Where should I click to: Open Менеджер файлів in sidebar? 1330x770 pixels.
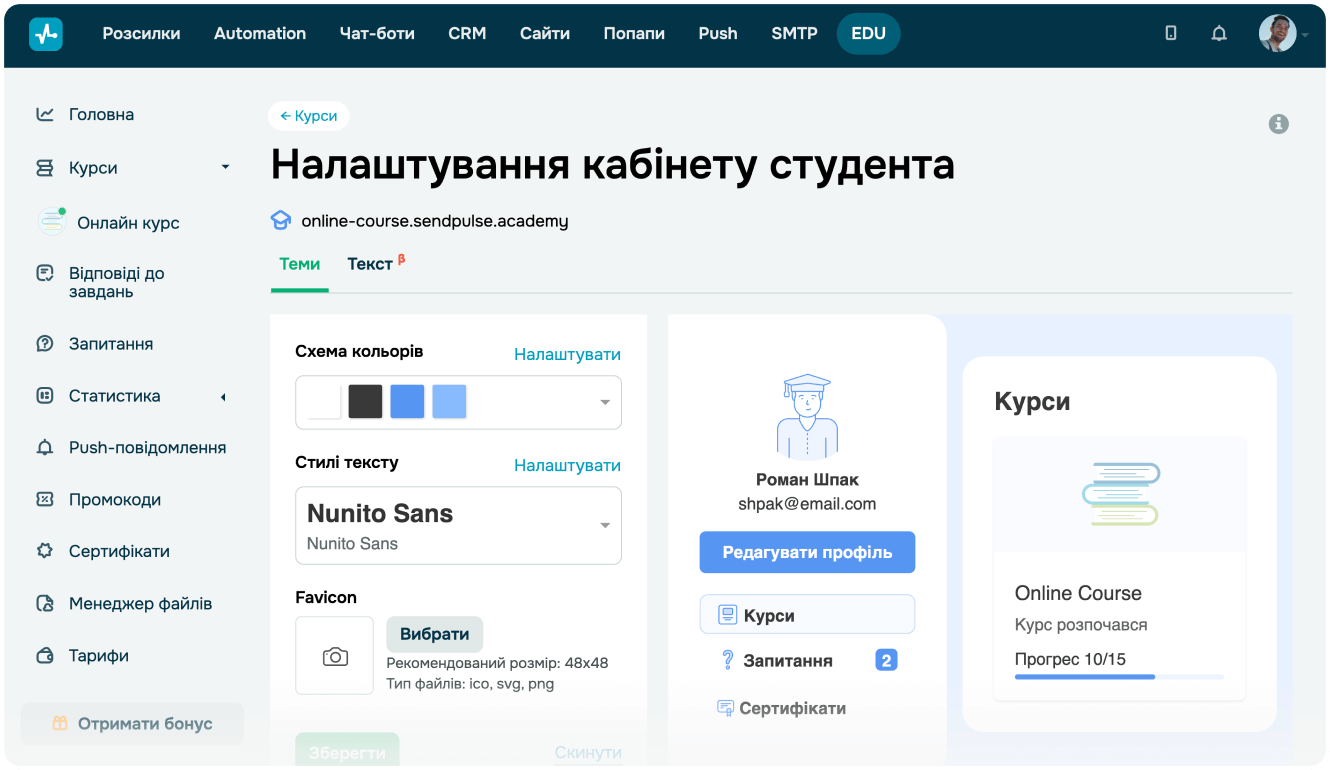tap(140, 603)
